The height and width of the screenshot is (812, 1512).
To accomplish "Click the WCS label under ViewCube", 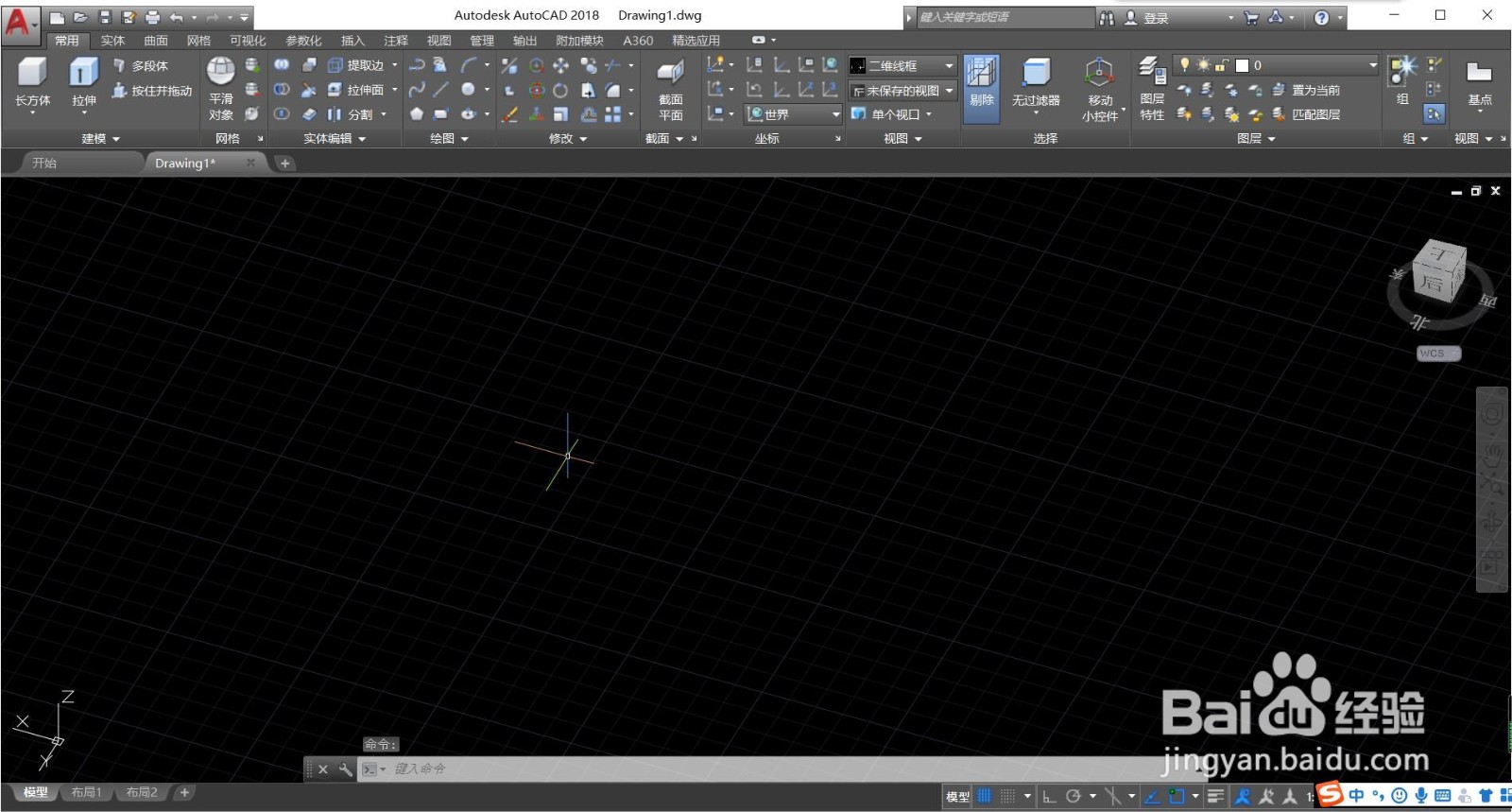I will tap(1438, 354).
